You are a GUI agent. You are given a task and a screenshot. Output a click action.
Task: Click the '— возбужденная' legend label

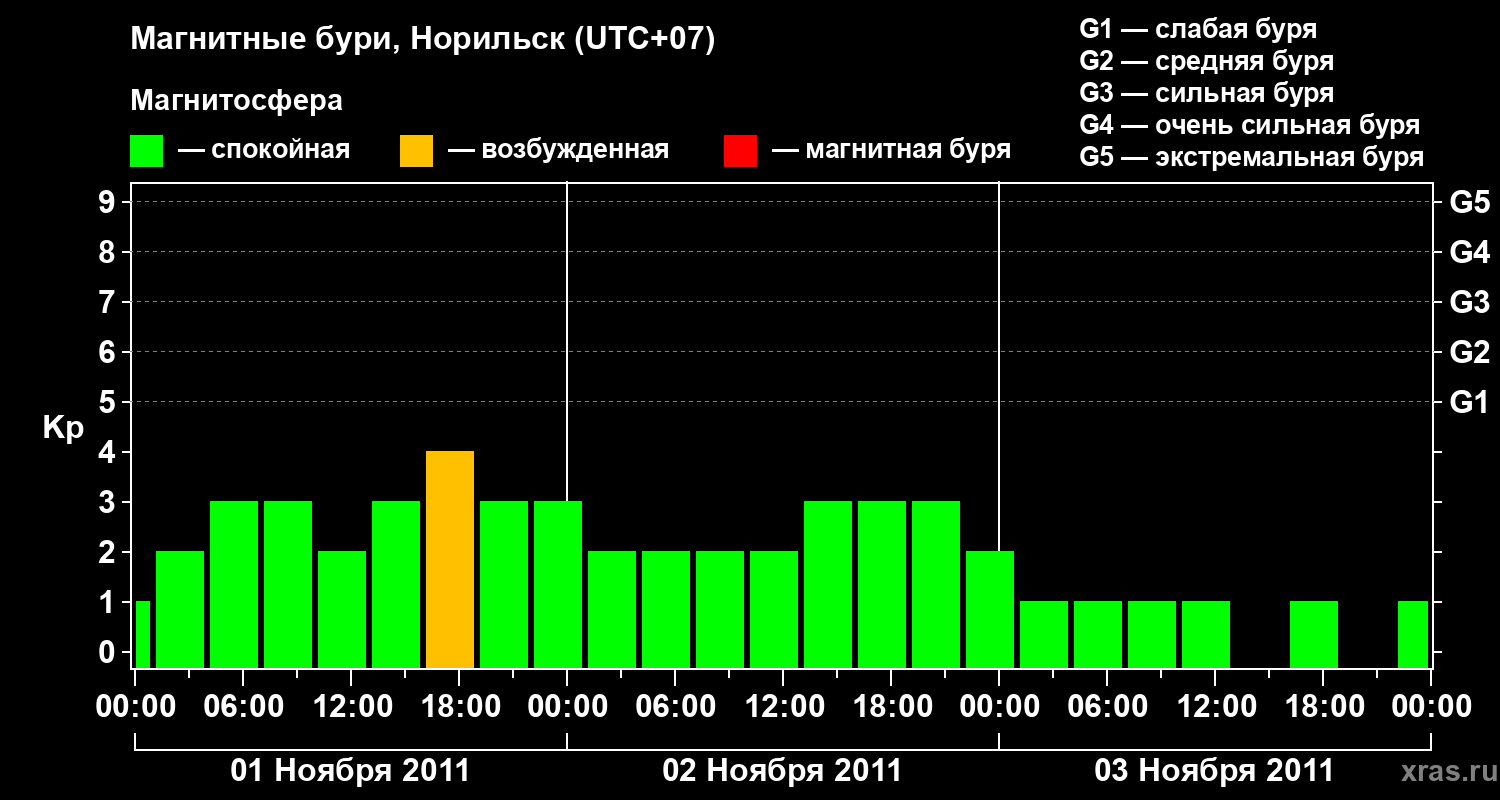pos(558,151)
